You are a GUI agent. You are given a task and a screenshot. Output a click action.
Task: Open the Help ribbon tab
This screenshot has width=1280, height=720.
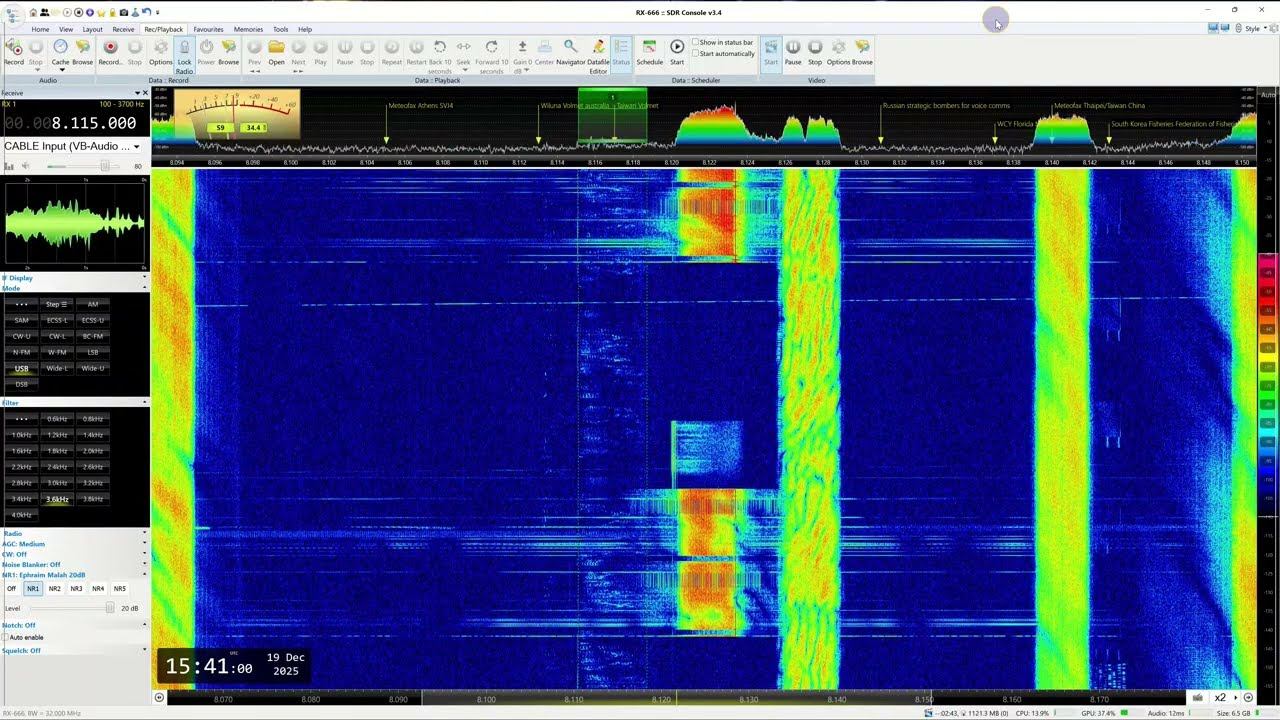pos(305,29)
